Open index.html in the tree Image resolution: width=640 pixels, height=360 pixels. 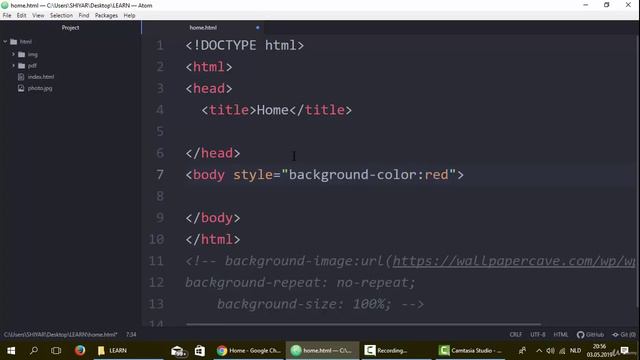pyautogui.click(x=41, y=77)
